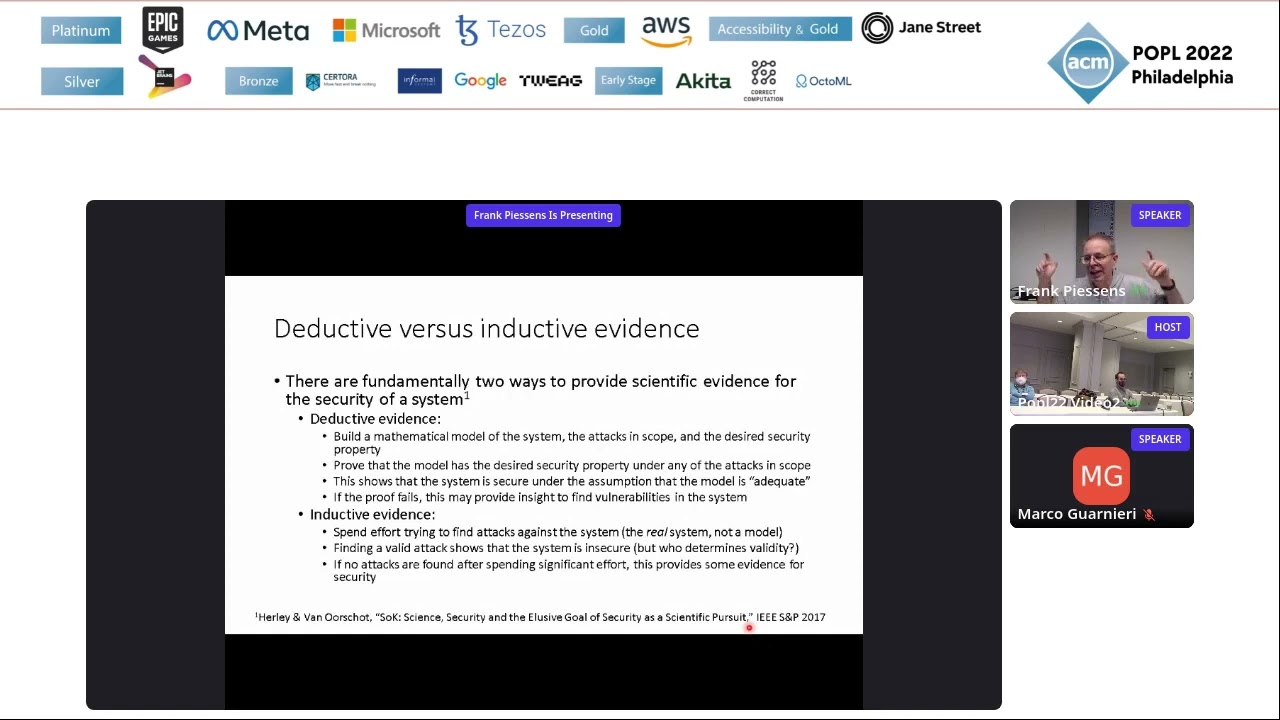Click the HOST badge on the room video
This screenshot has width=1280, height=720.
point(1167,327)
